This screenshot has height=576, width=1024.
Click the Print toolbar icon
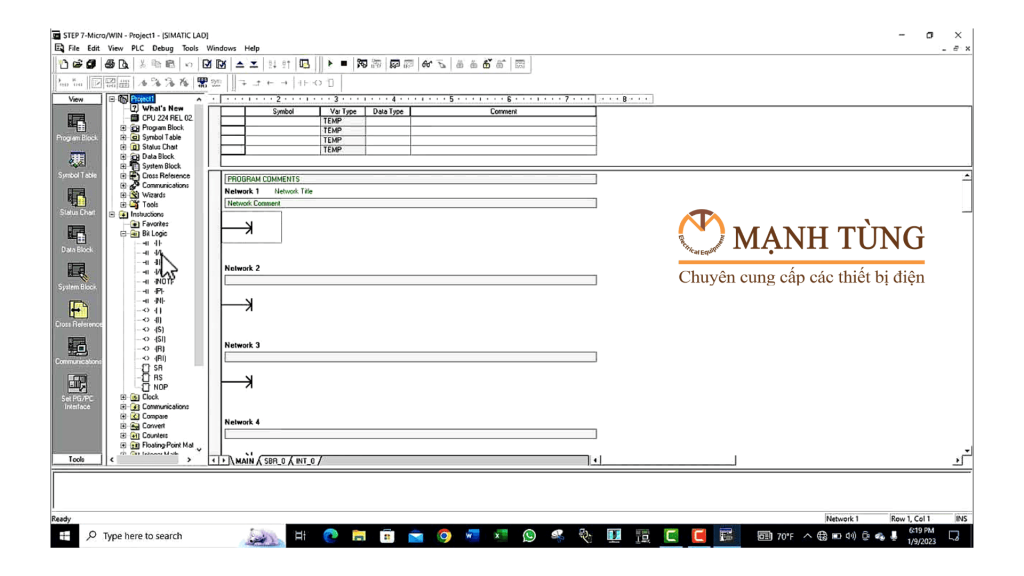(x=110, y=64)
